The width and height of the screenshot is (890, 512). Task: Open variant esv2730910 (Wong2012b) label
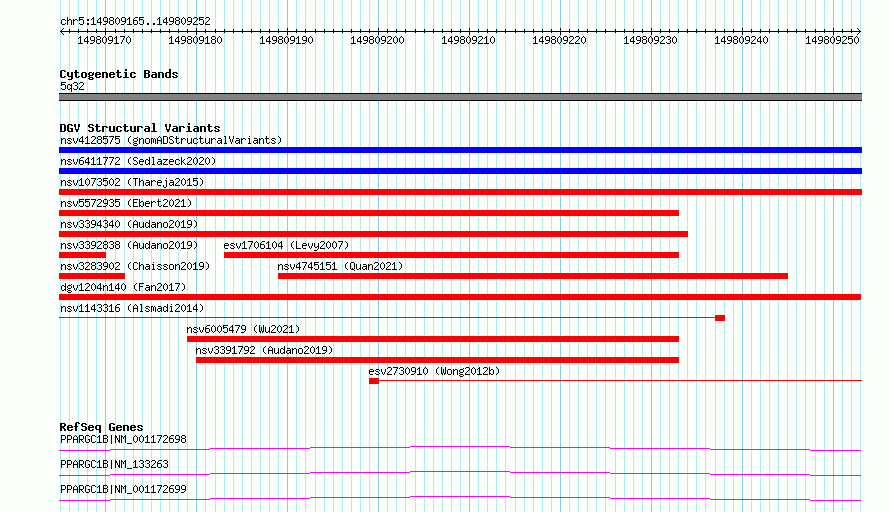434,371
